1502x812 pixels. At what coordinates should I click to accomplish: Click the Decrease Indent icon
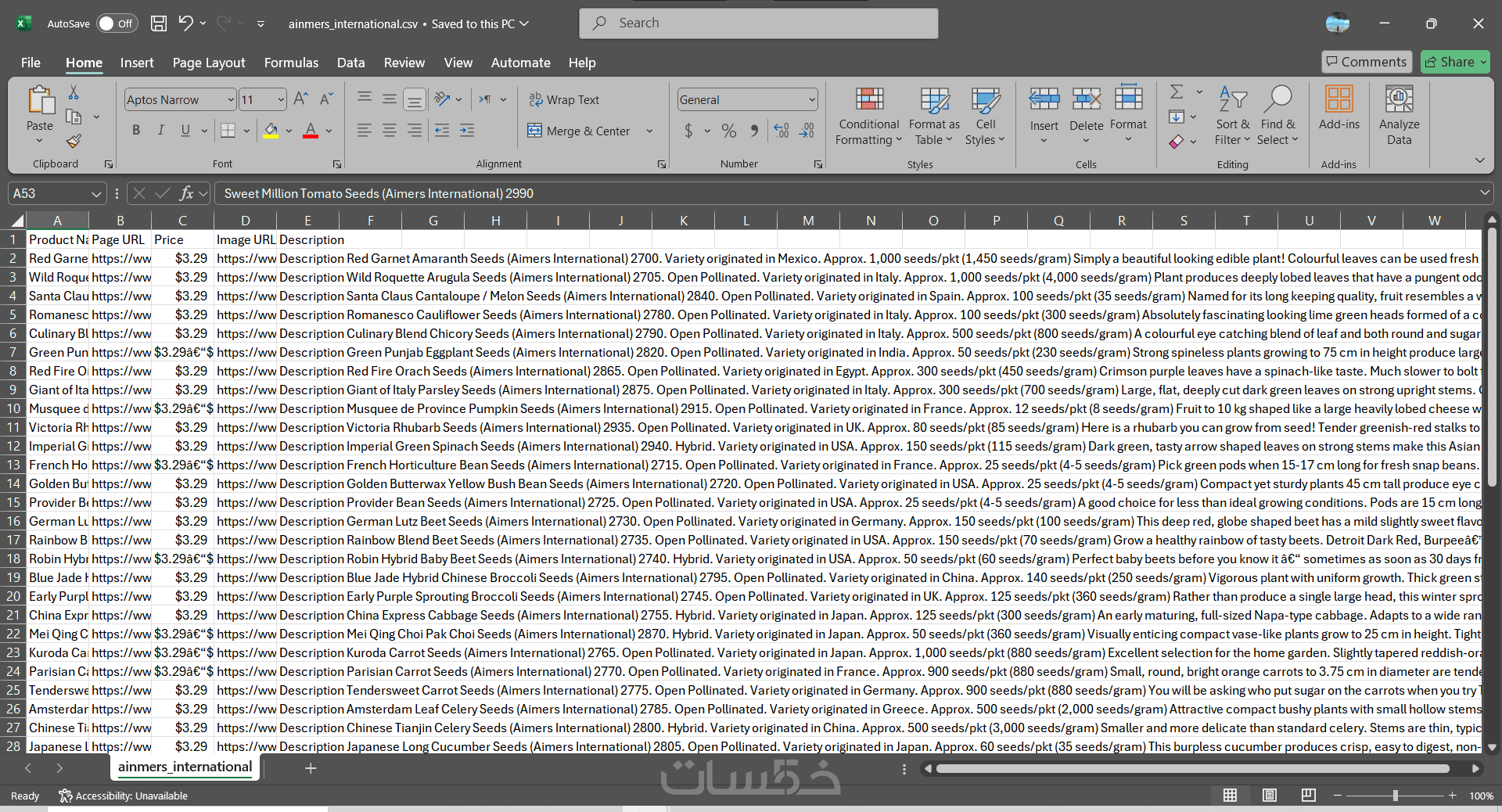pyautogui.click(x=442, y=131)
